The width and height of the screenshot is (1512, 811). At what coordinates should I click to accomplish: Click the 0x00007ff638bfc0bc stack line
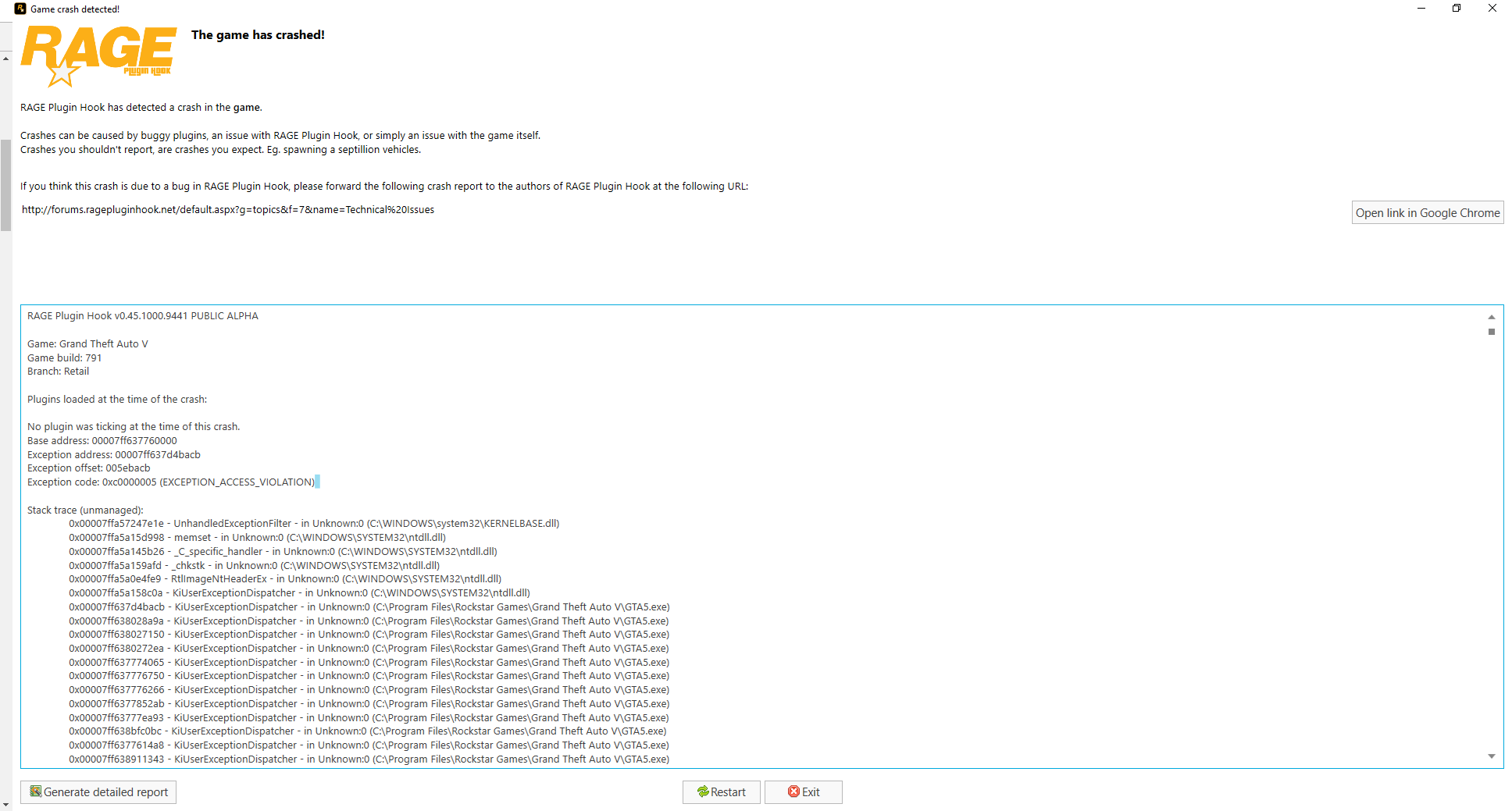(x=367, y=731)
